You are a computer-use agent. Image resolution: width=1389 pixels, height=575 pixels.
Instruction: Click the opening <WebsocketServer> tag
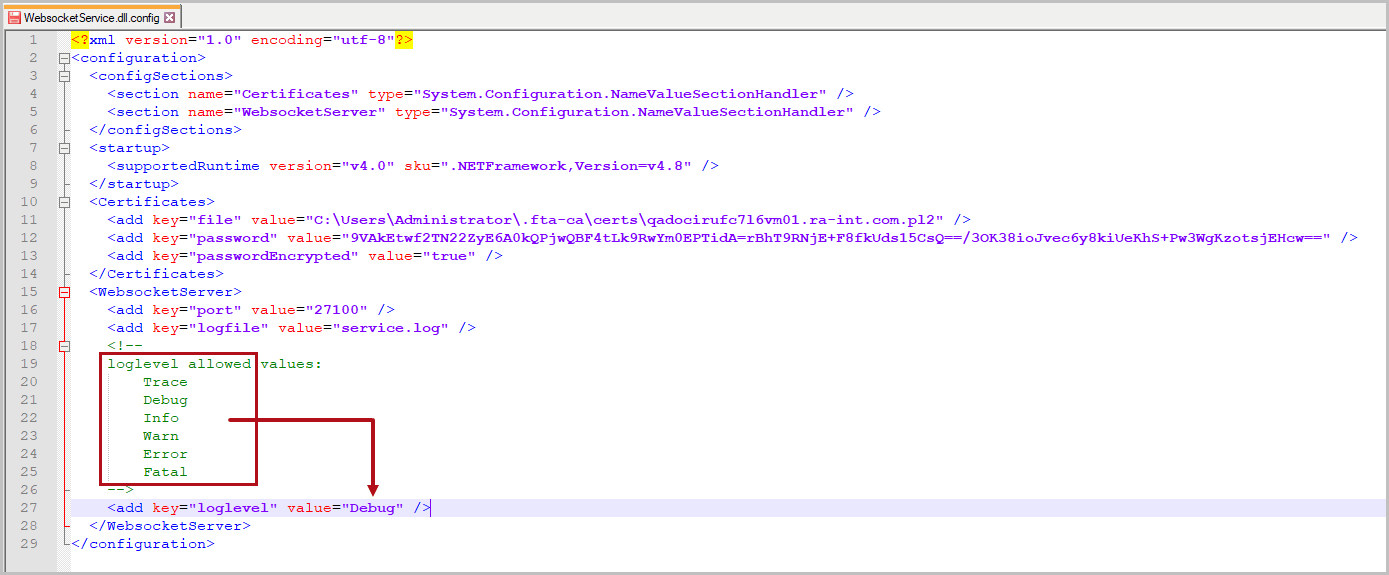pos(165,292)
